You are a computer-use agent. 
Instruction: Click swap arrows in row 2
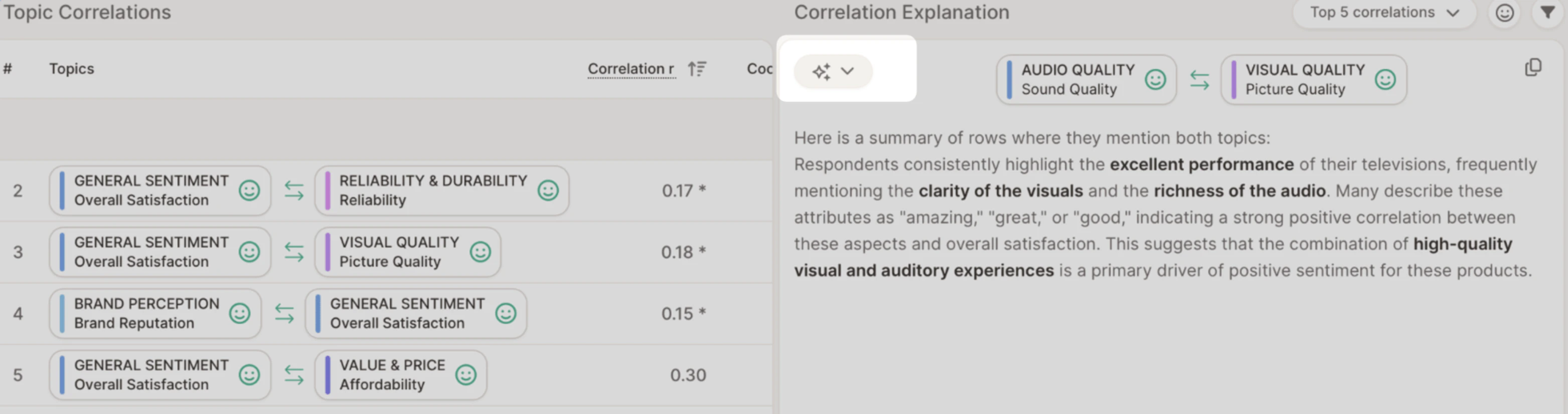293,191
